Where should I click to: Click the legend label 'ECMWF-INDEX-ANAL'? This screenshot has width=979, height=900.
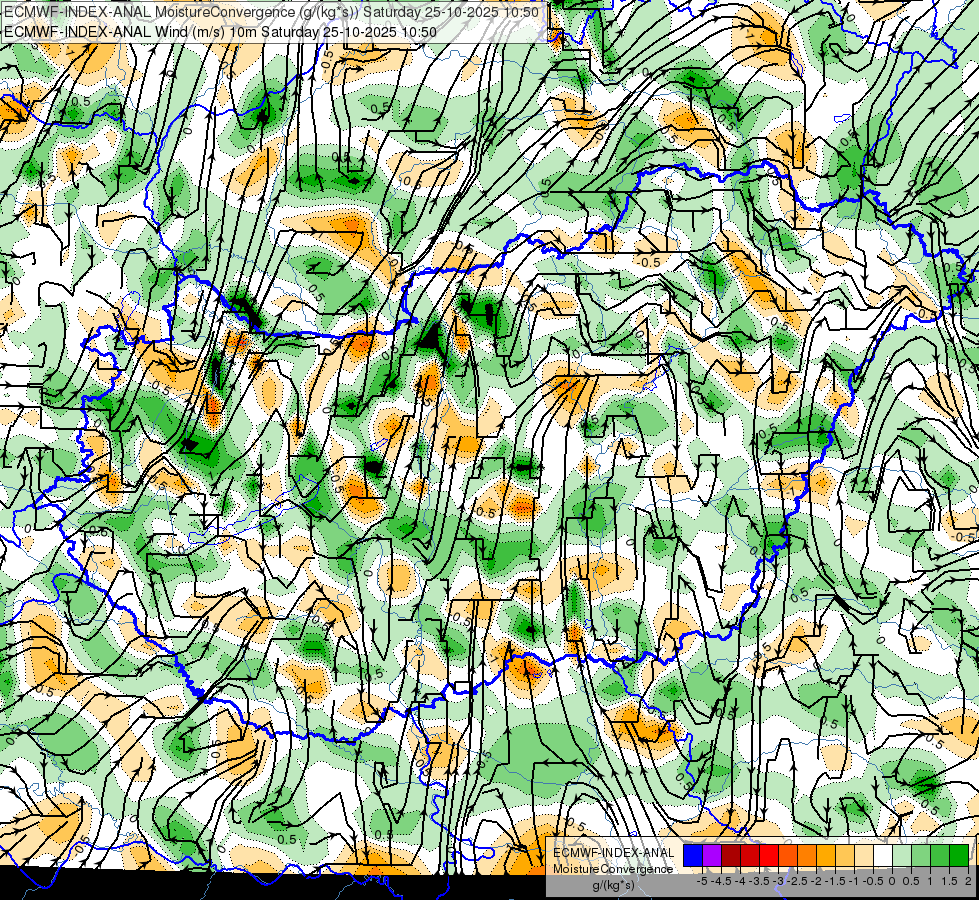[x=613, y=853]
